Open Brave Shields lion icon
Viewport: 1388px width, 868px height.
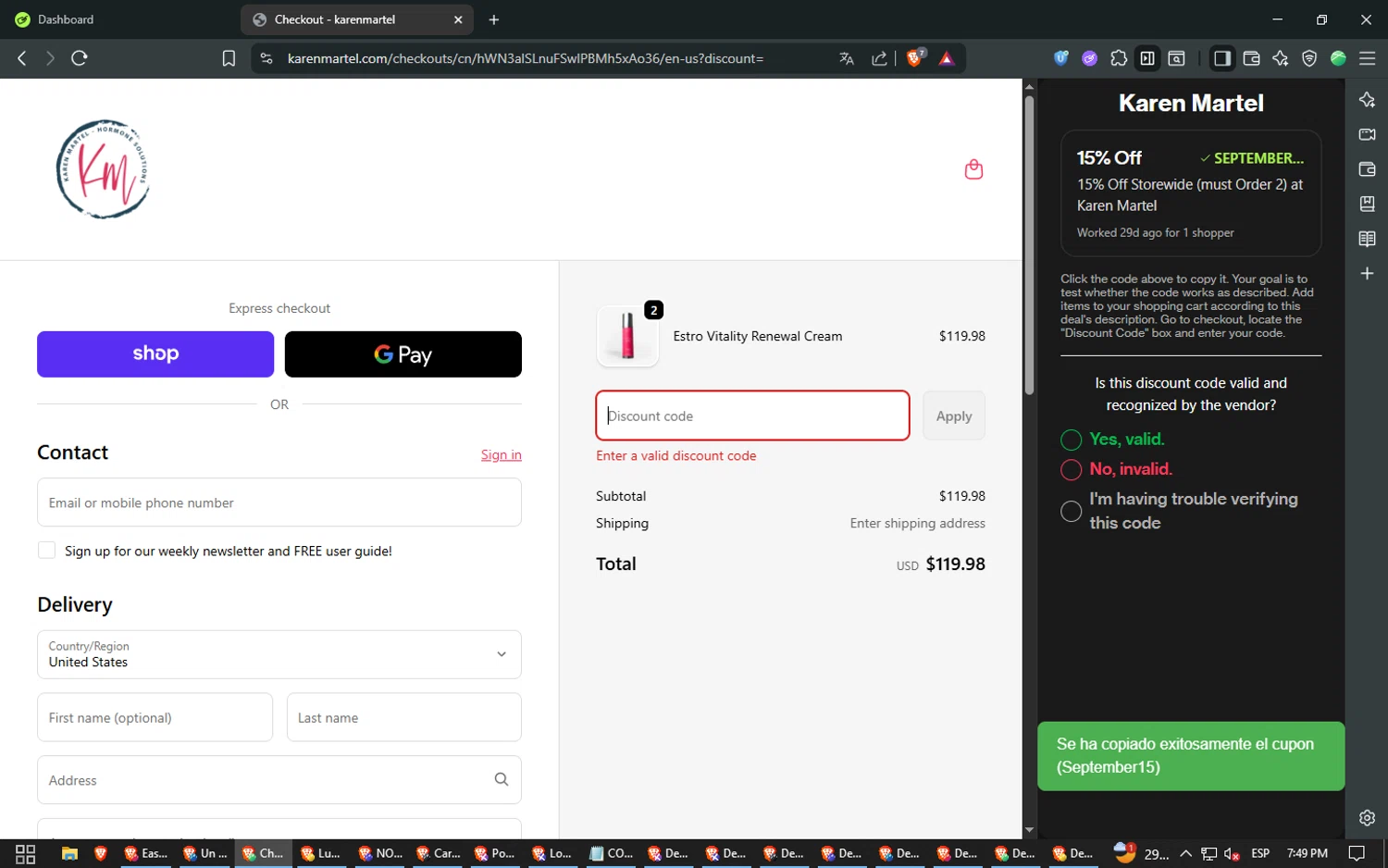[x=915, y=58]
